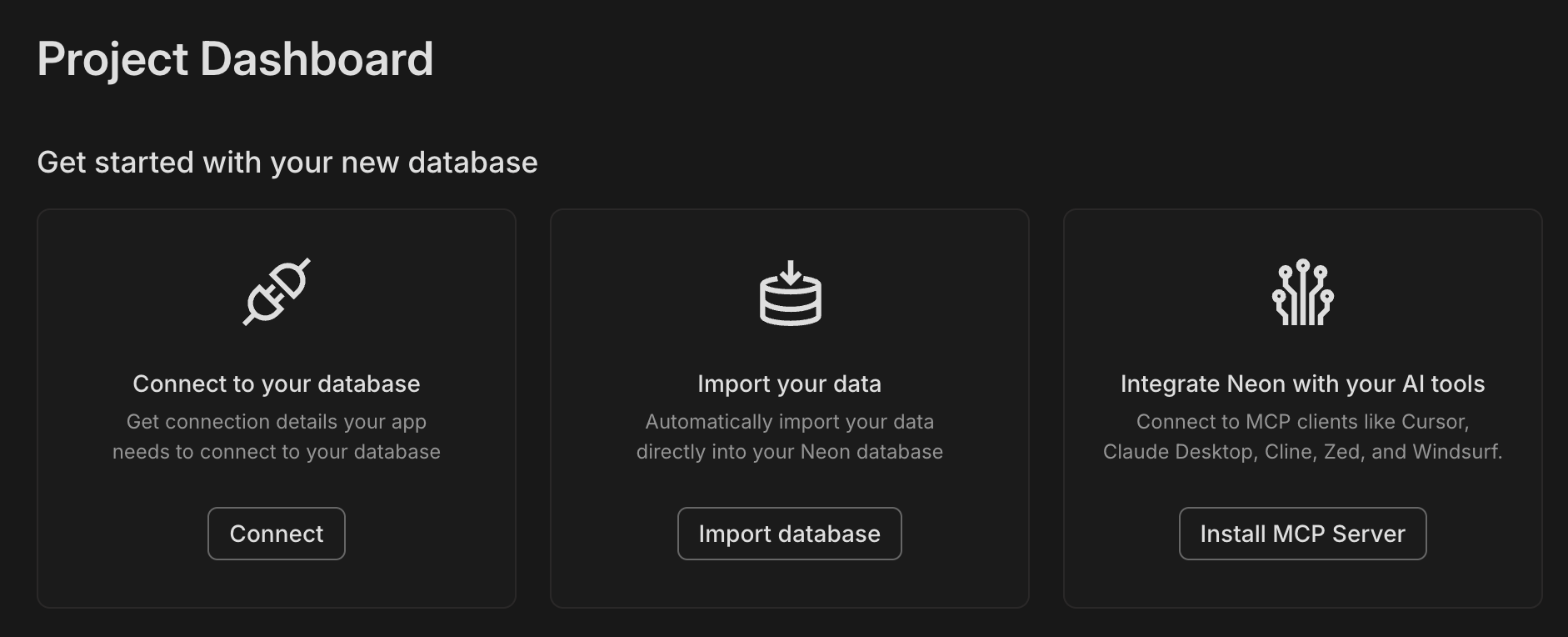Click the connection details description text
The width and height of the screenshot is (1568, 637).
[277, 436]
